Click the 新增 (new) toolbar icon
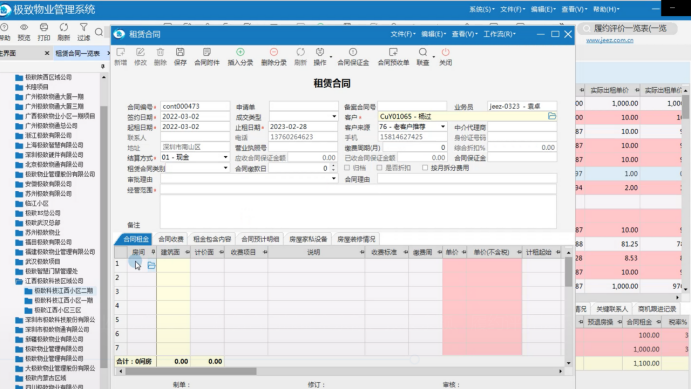Screen dimensions: 691x389 120,52
